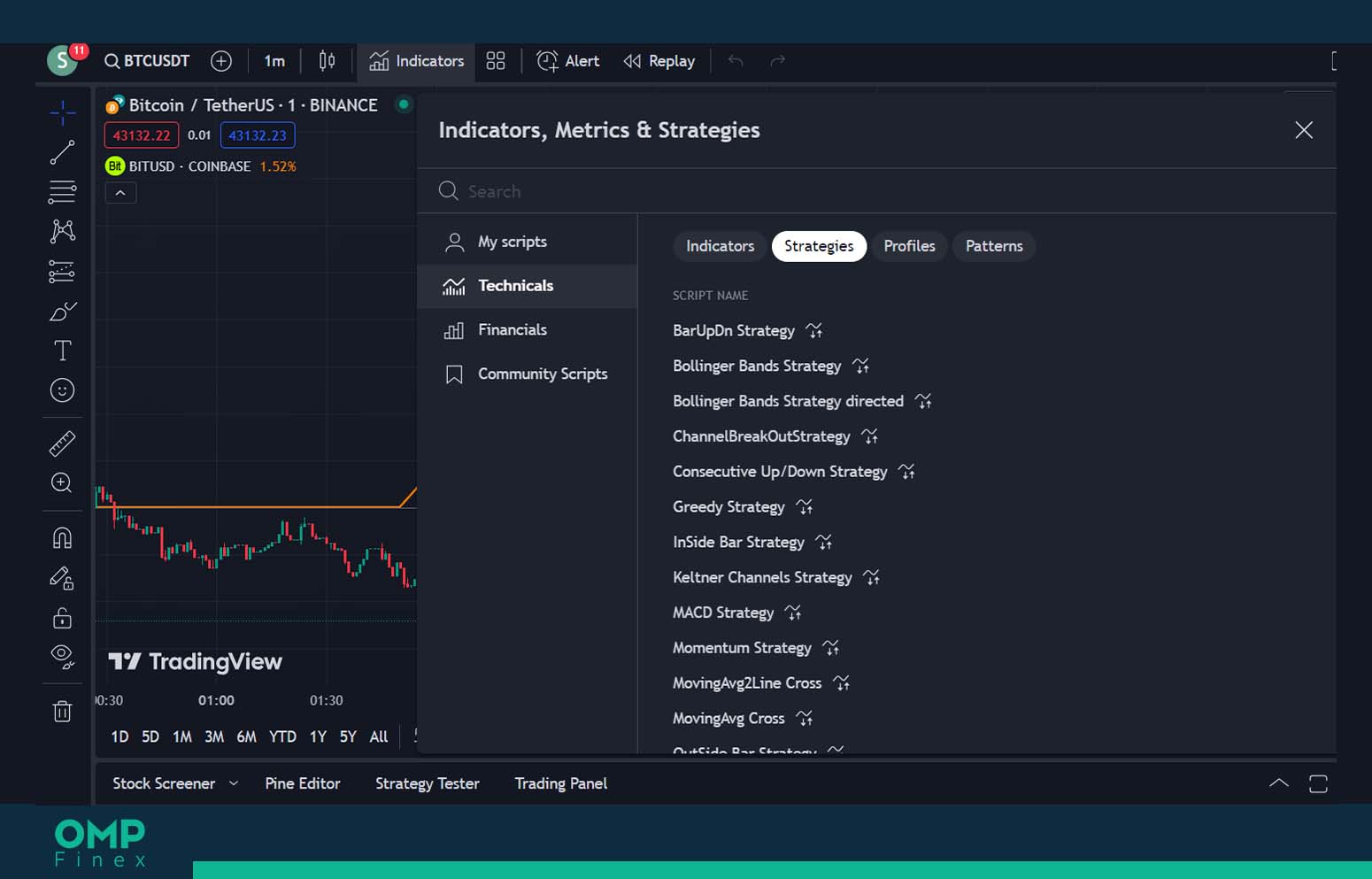Set chart range to 5D
The image size is (1372, 879).
pyautogui.click(x=150, y=736)
